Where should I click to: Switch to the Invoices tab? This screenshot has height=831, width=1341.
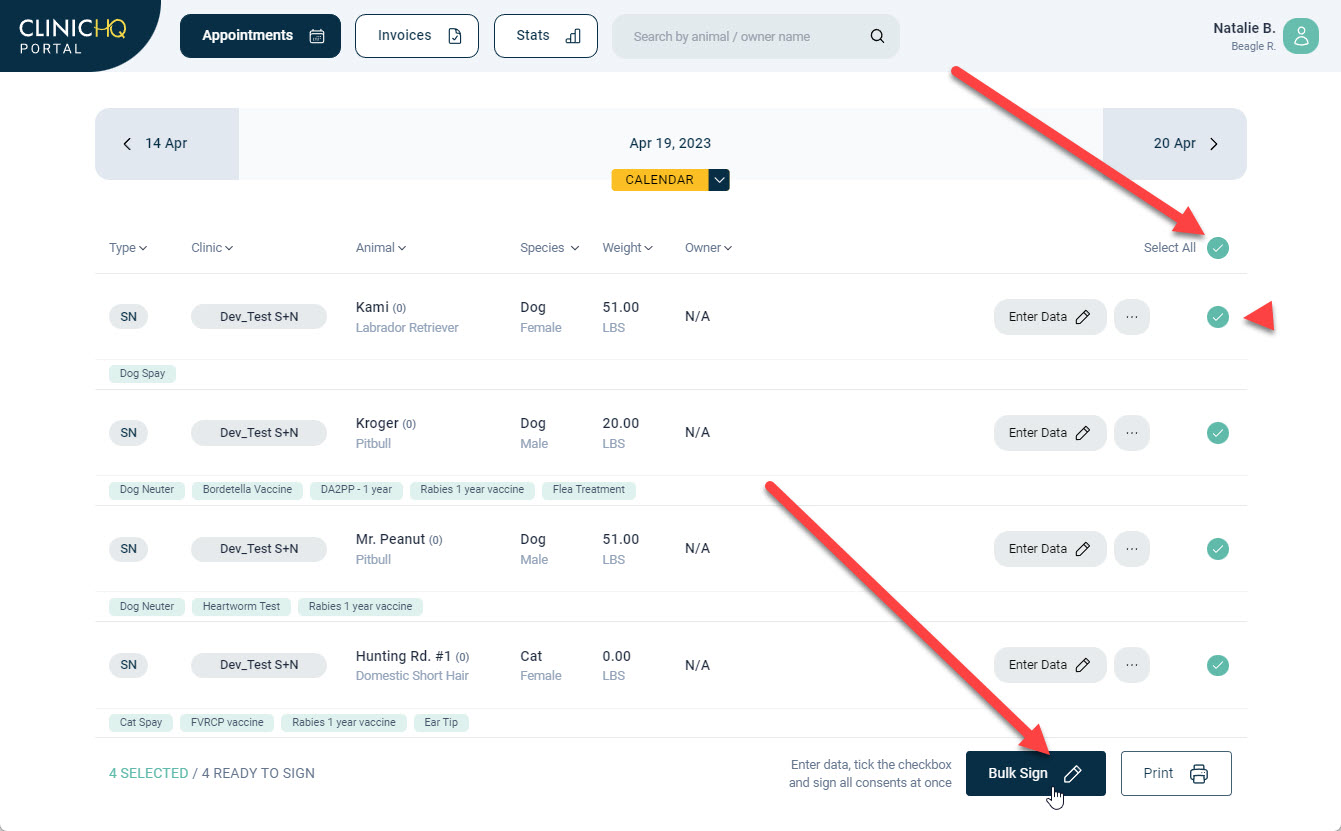(416, 36)
